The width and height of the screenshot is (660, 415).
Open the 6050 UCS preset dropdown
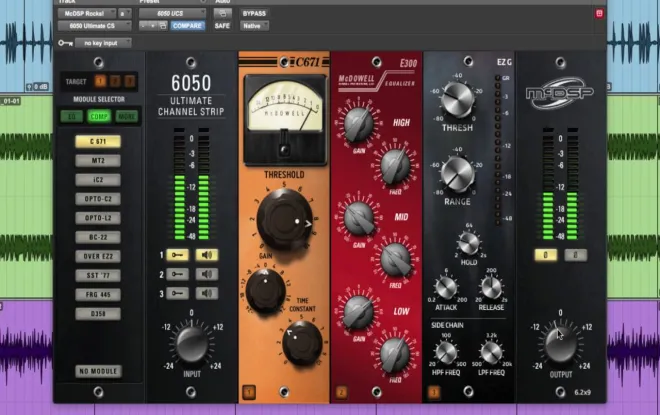click(173, 13)
